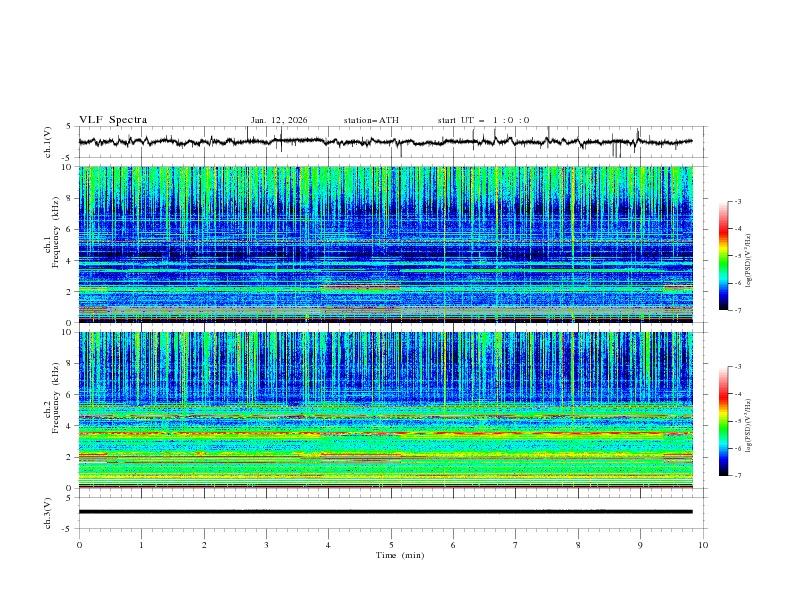Viewport: 792px width, 612px height.
Task: Click the "-3" label on ch.2 color bar
Action: click(738, 367)
